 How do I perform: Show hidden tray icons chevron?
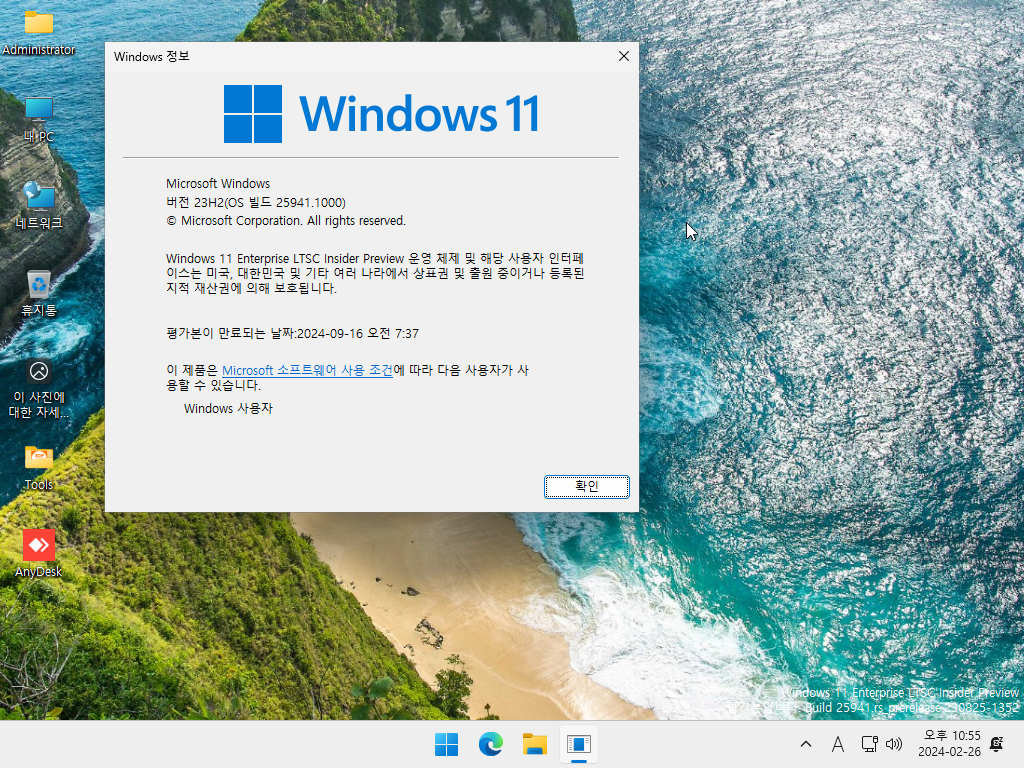coord(806,744)
